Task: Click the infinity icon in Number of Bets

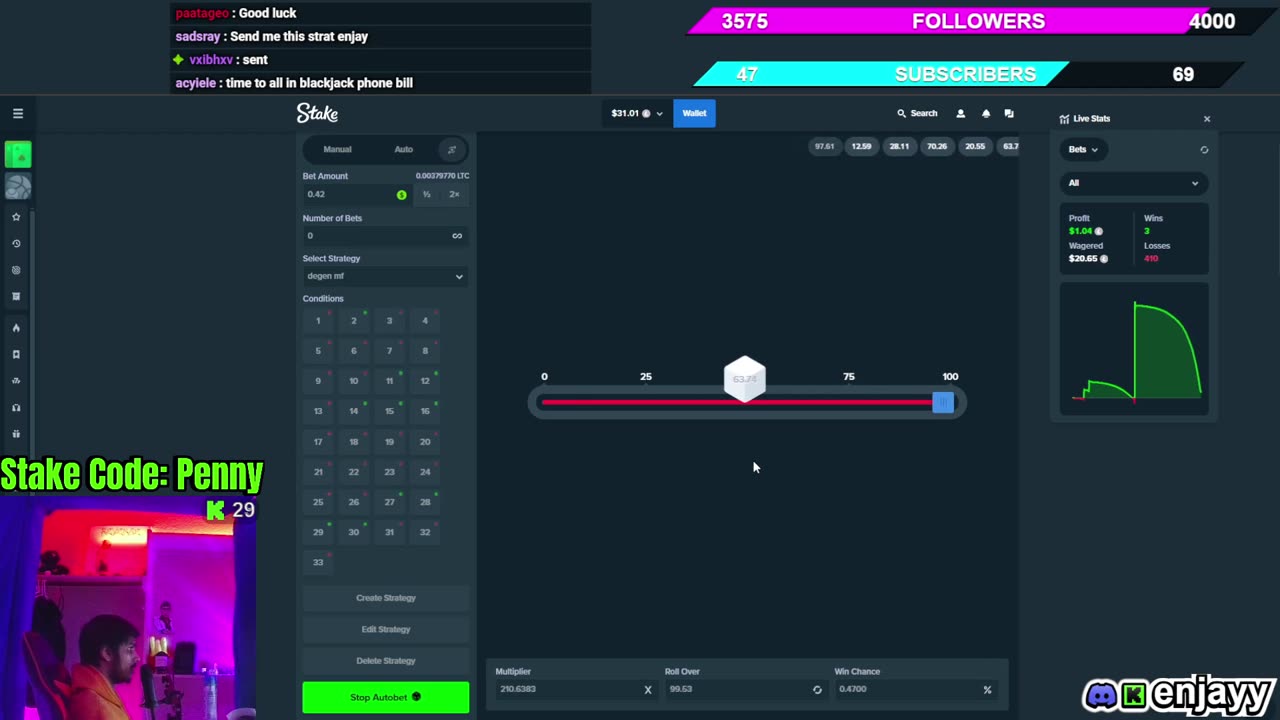Action: pos(457,236)
